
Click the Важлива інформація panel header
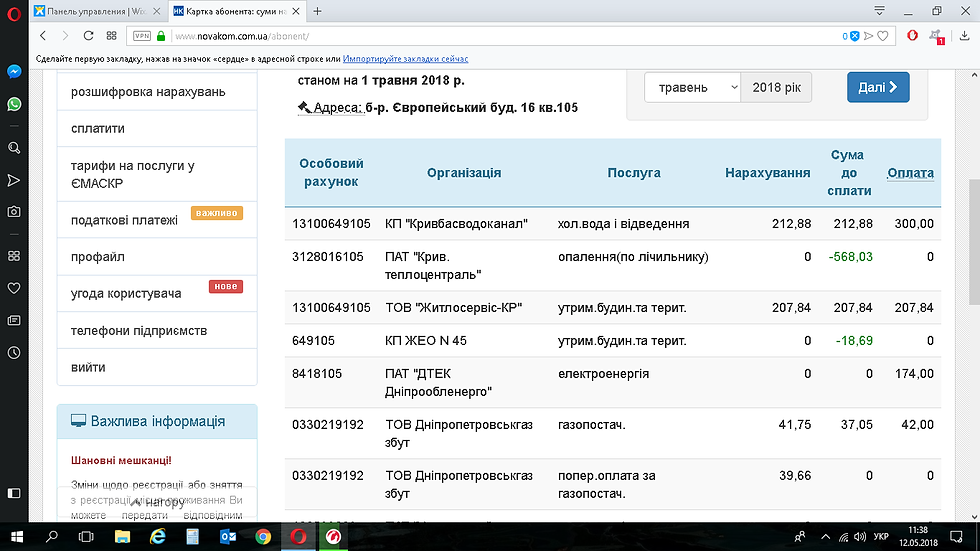157,421
